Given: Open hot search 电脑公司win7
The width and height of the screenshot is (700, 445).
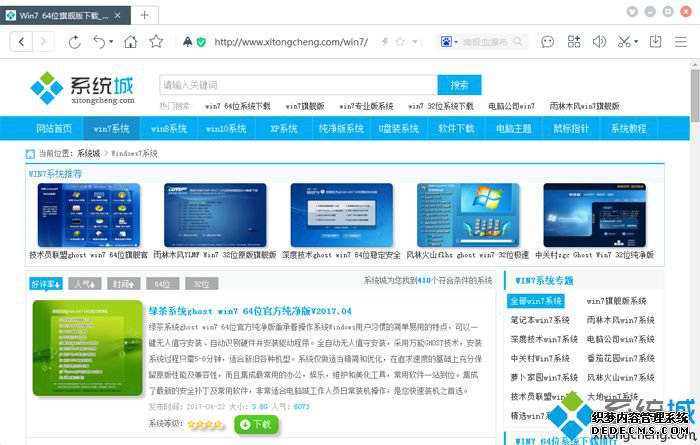Looking at the screenshot, I should tap(511, 106).
